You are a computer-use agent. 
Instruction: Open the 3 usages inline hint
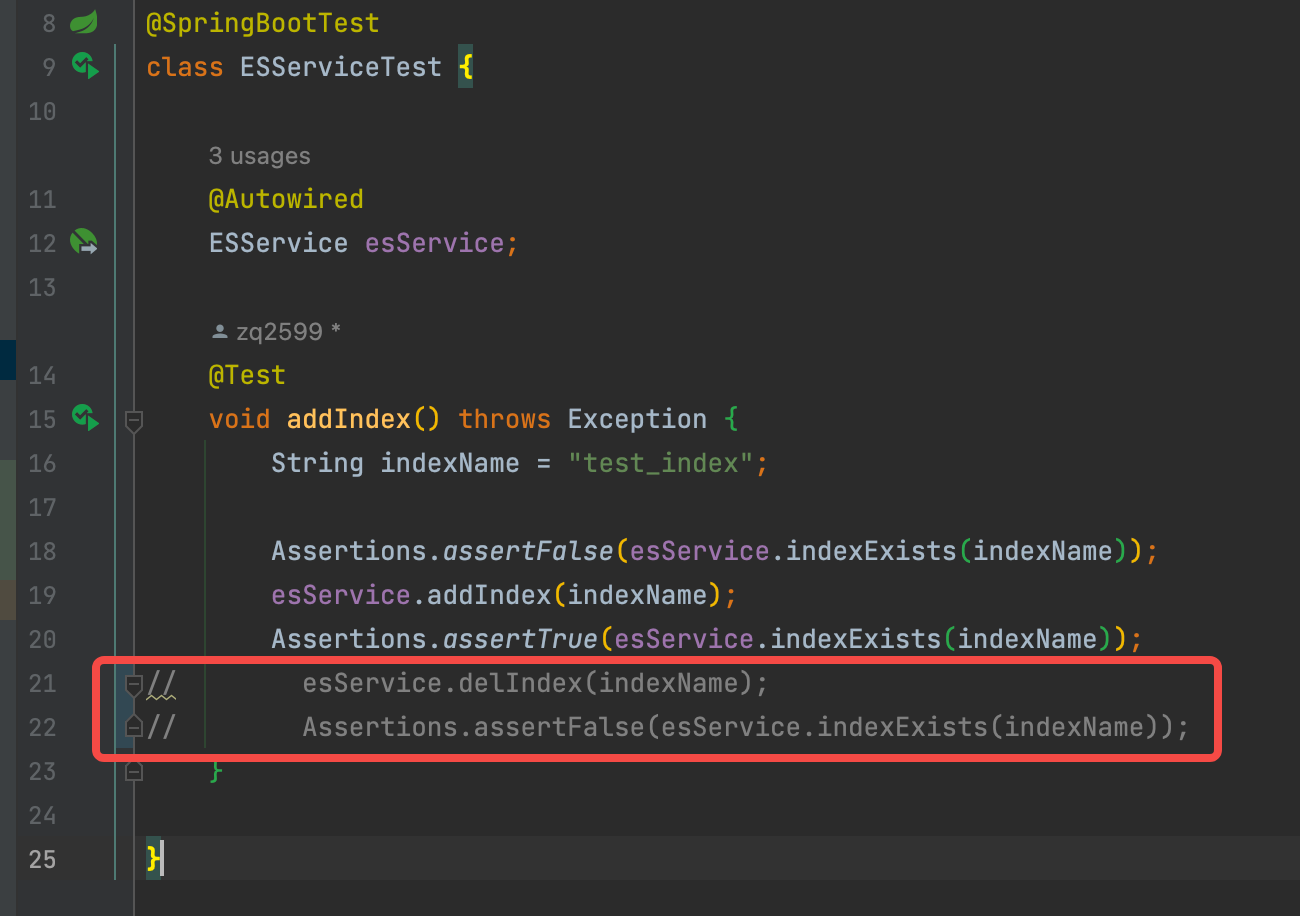point(258,155)
